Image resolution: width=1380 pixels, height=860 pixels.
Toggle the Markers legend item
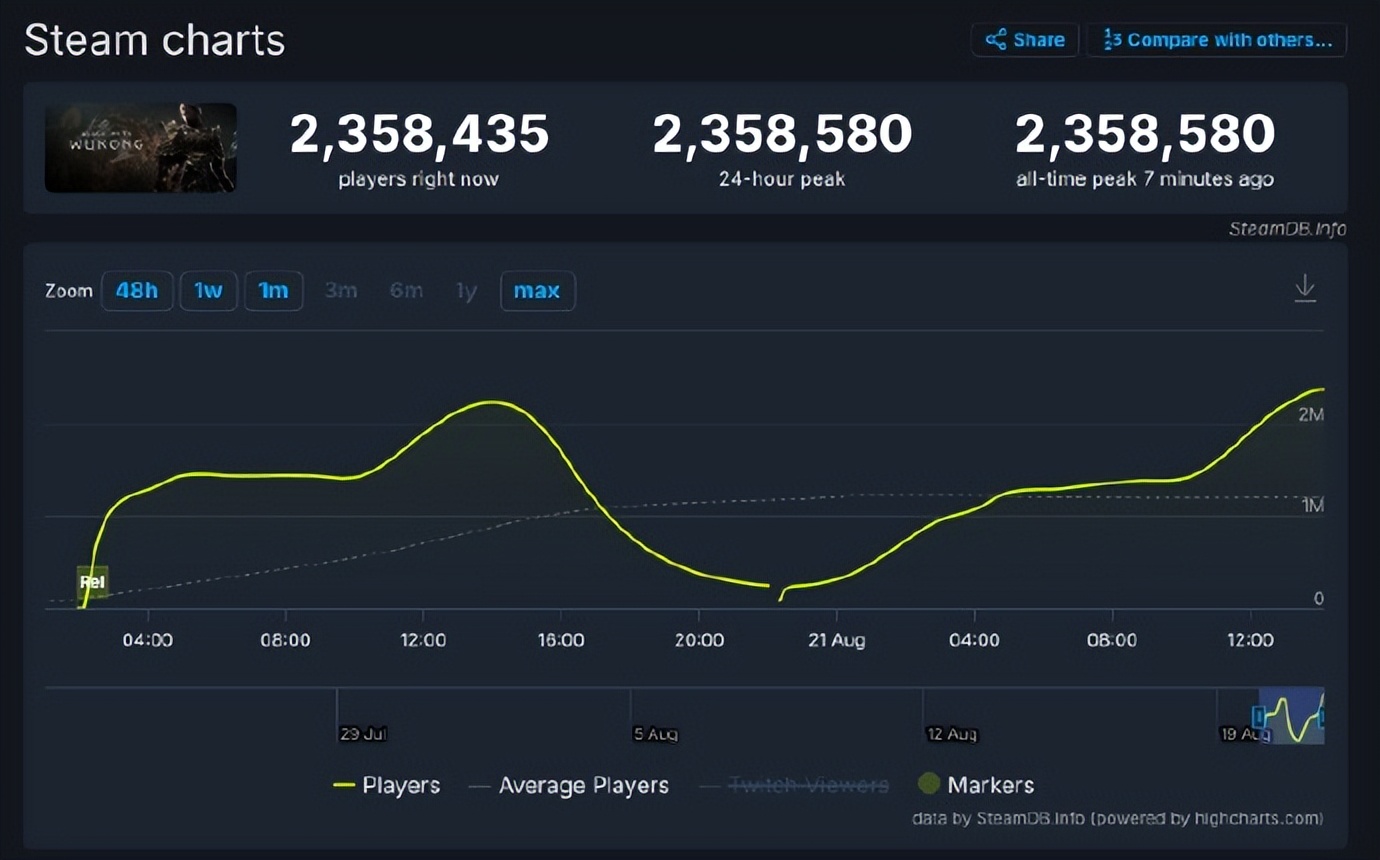pyautogui.click(x=975, y=785)
